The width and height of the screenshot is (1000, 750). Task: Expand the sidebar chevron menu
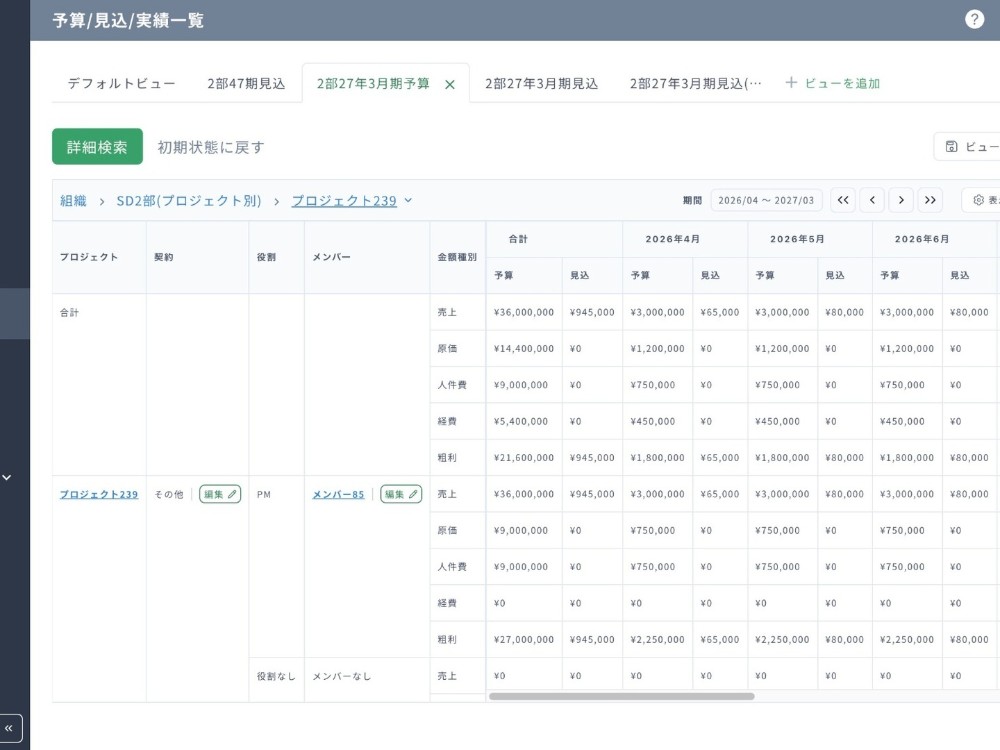(x=7, y=477)
